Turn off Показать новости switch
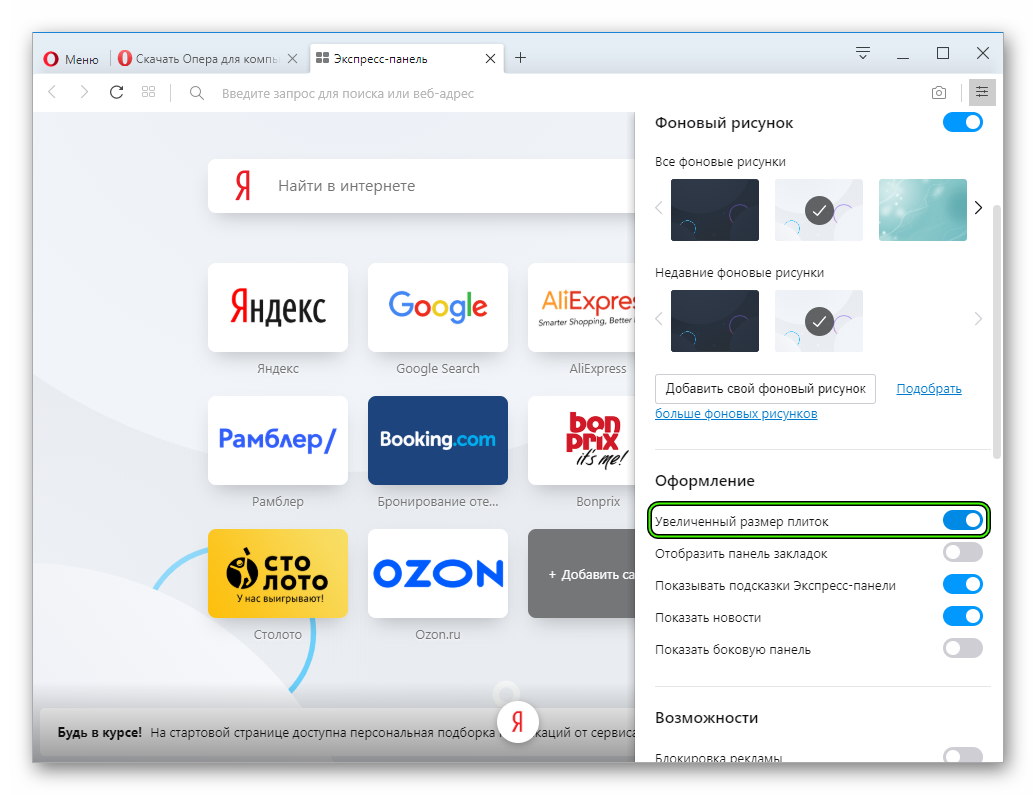This screenshot has width=1036, height=795. pos(963,616)
